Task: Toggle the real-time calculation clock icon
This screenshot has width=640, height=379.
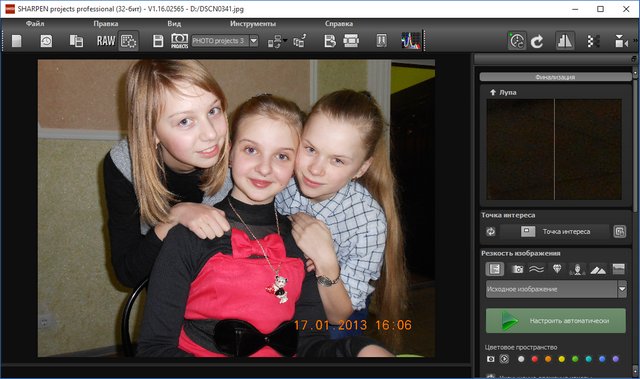Action: 517,41
